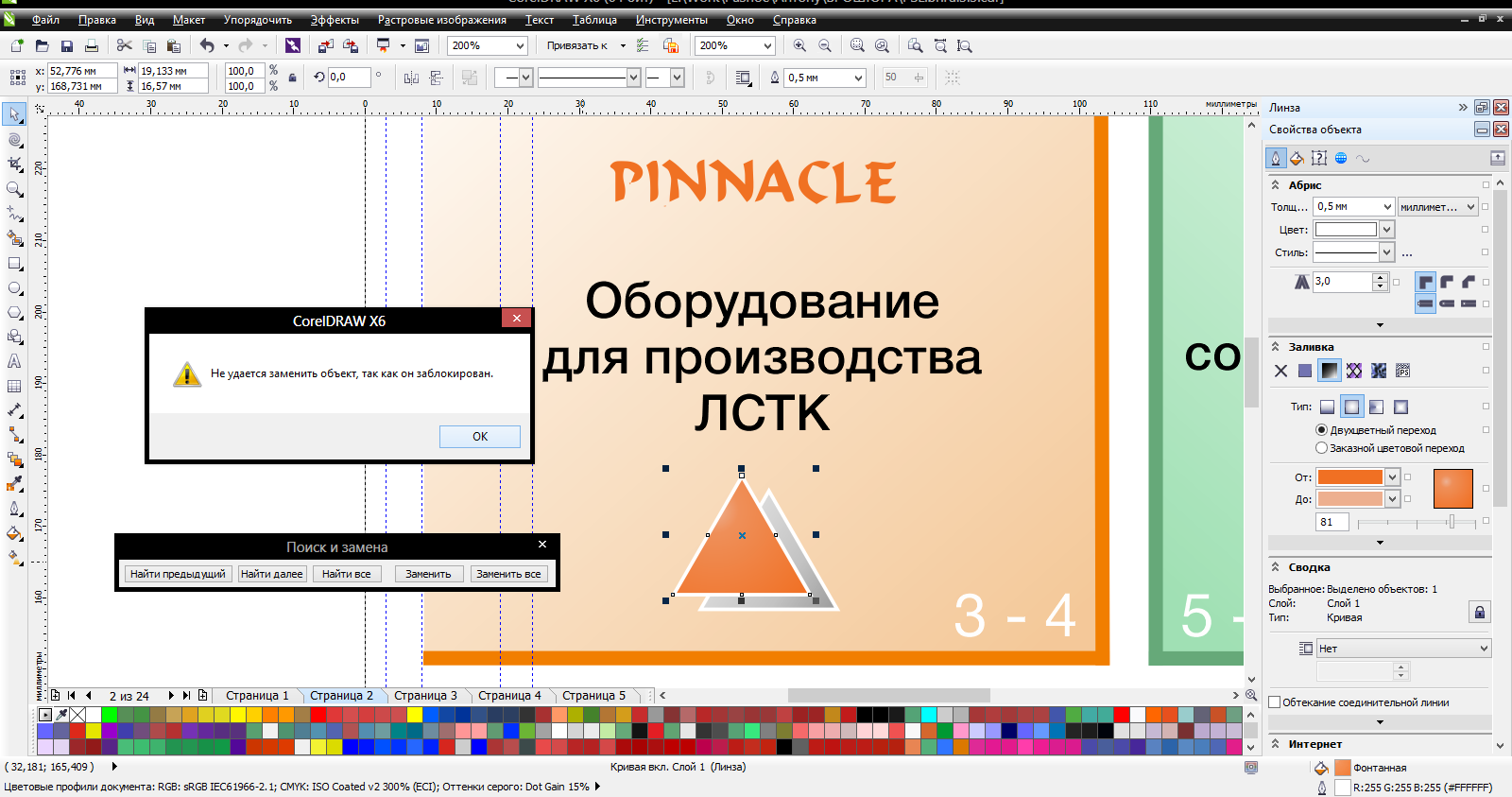Click OK in the CorelDRAW X6 dialog
Image resolution: width=1512 pixels, height=797 pixels.
pyautogui.click(x=480, y=437)
